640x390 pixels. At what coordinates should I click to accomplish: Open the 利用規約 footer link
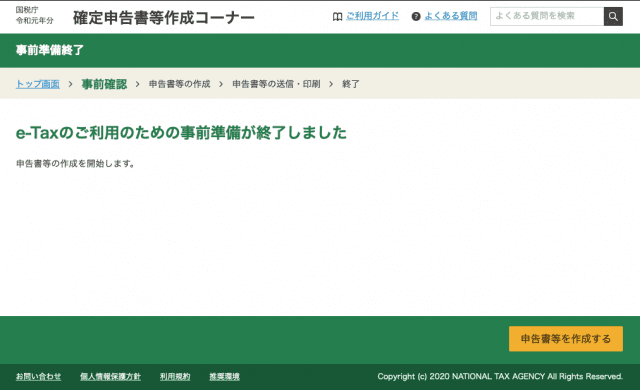pyautogui.click(x=175, y=377)
